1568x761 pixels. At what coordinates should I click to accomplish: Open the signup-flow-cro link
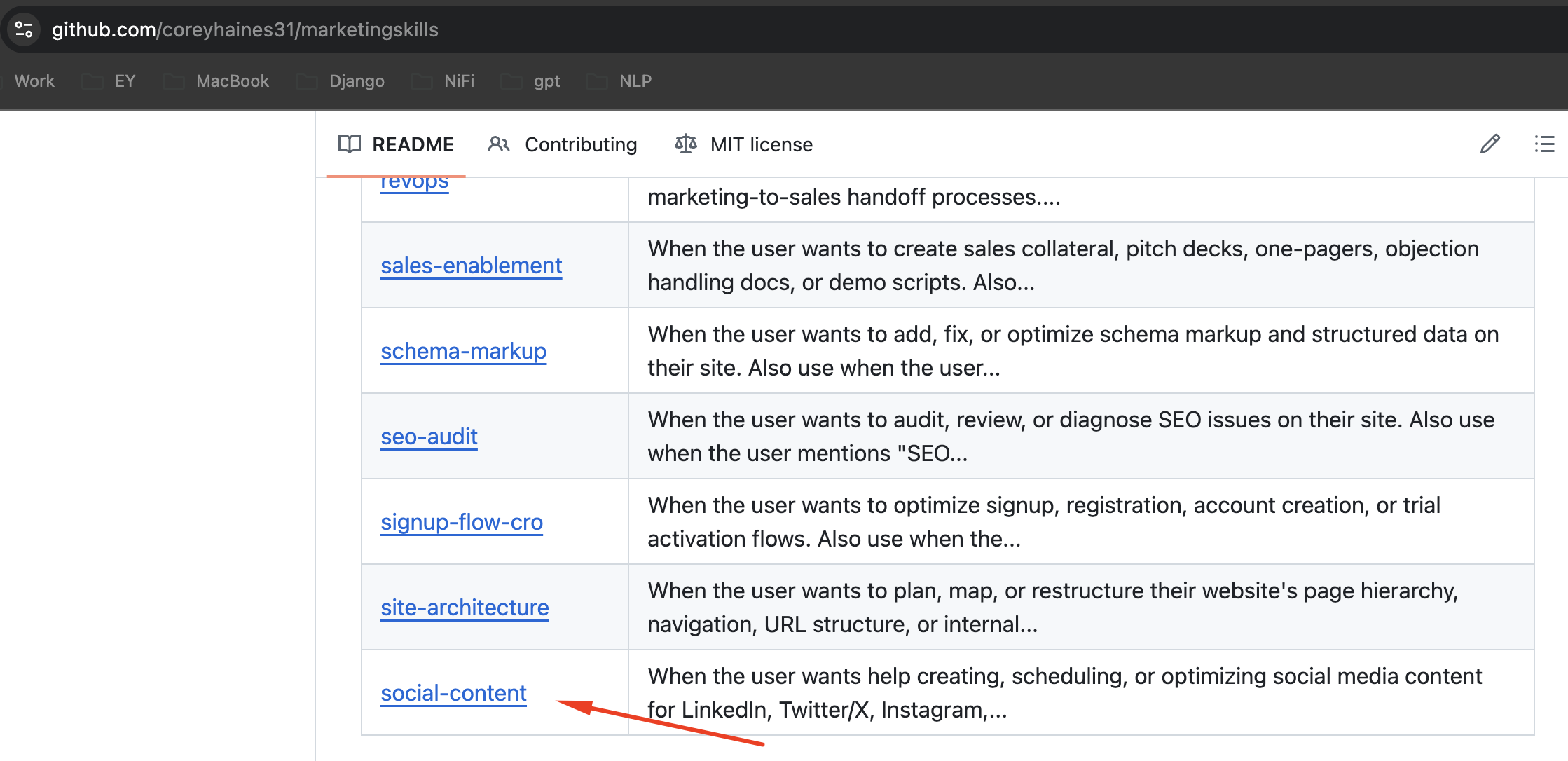[462, 522]
